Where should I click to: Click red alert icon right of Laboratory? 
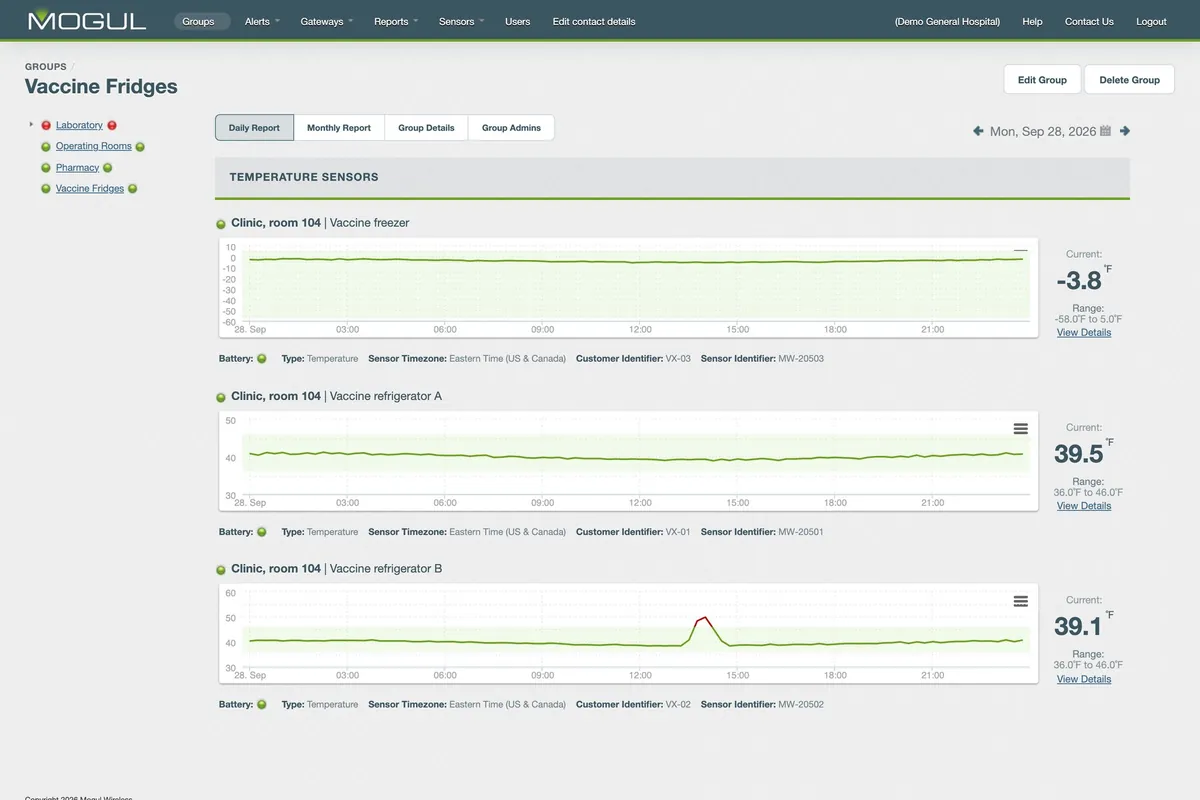112,125
